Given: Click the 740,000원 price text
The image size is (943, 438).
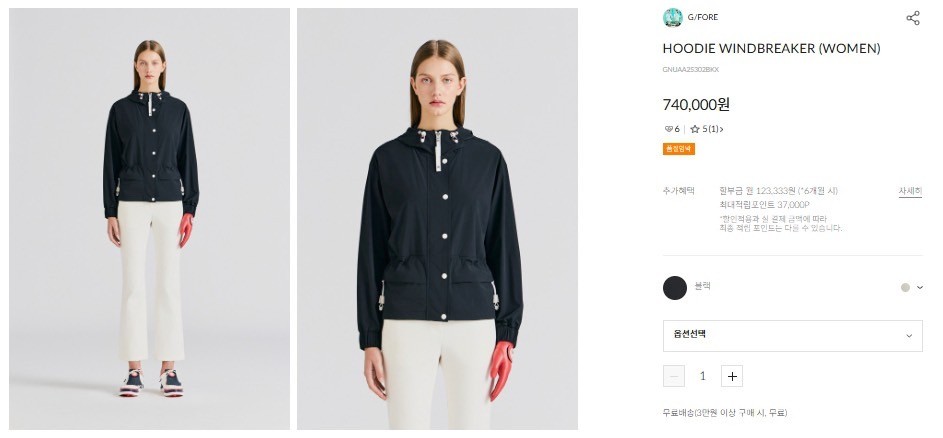Looking at the screenshot, I should [696, 105].
